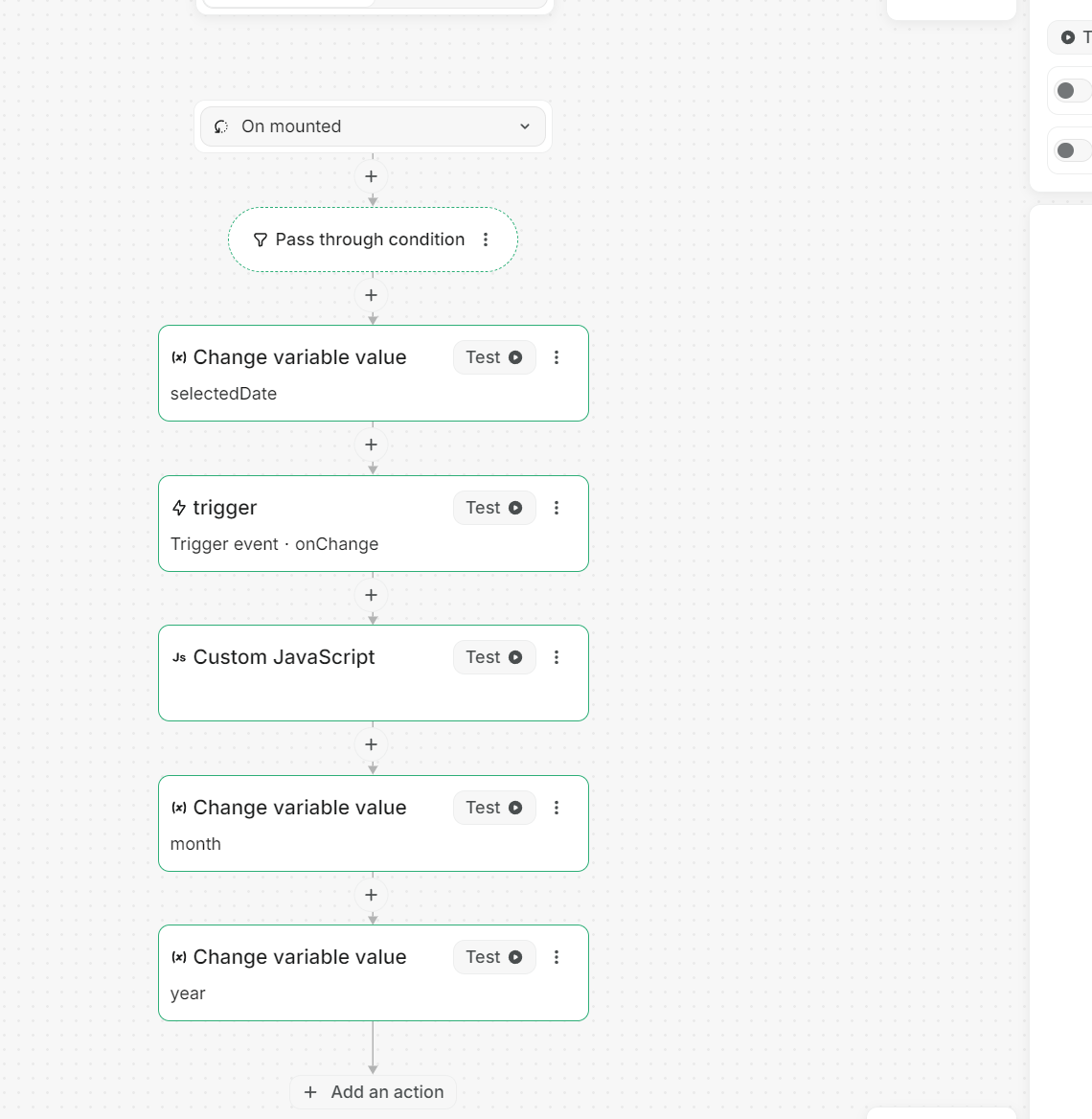Viewport: 1092px width, 1119px height.
Task: Run Test on Custom JavaScript action
Action: [493, 657]
